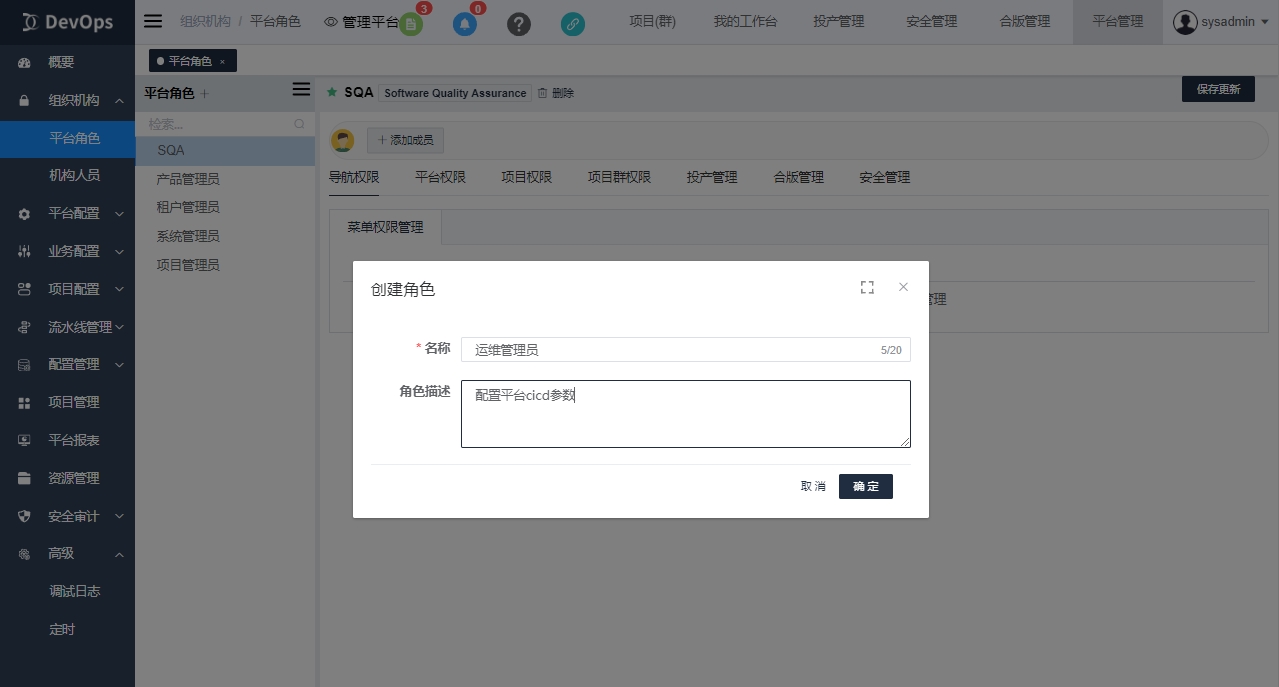Image resolution: width=1279 pixels, height=687 pixels.
Task: Open the blue bell alerts icon
Action: (x=465, y=25)
